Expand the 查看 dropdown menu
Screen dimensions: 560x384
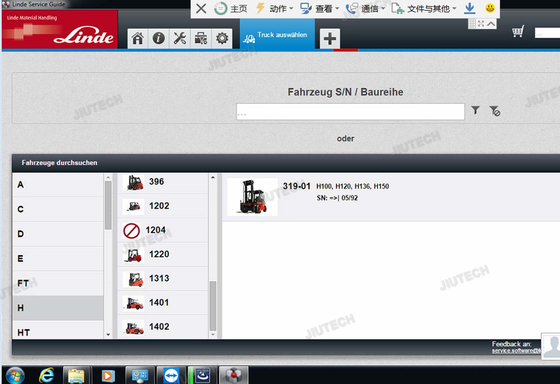click(x=319, y=9)
